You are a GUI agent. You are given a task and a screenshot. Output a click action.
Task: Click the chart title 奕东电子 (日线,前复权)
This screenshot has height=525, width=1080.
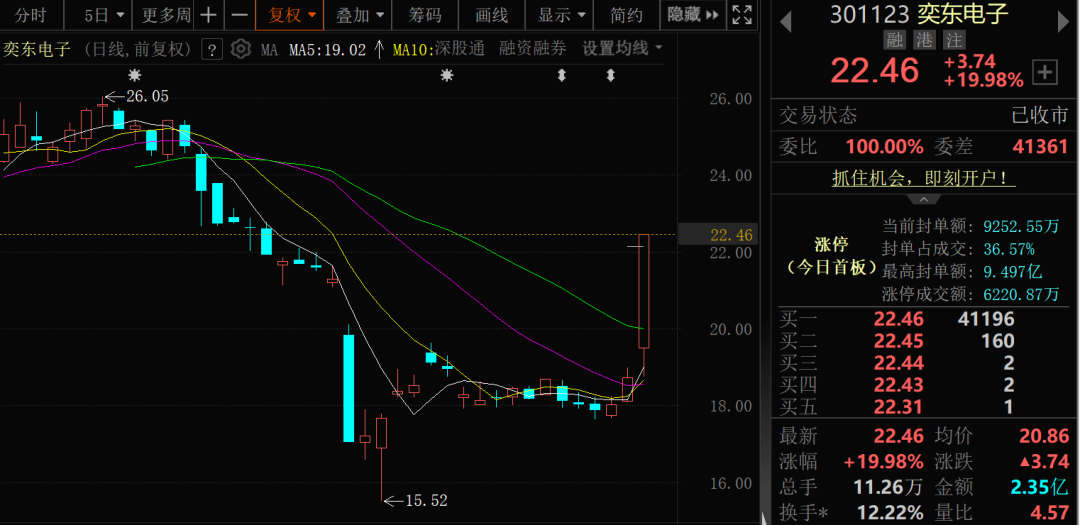click(x=96, y=49)
